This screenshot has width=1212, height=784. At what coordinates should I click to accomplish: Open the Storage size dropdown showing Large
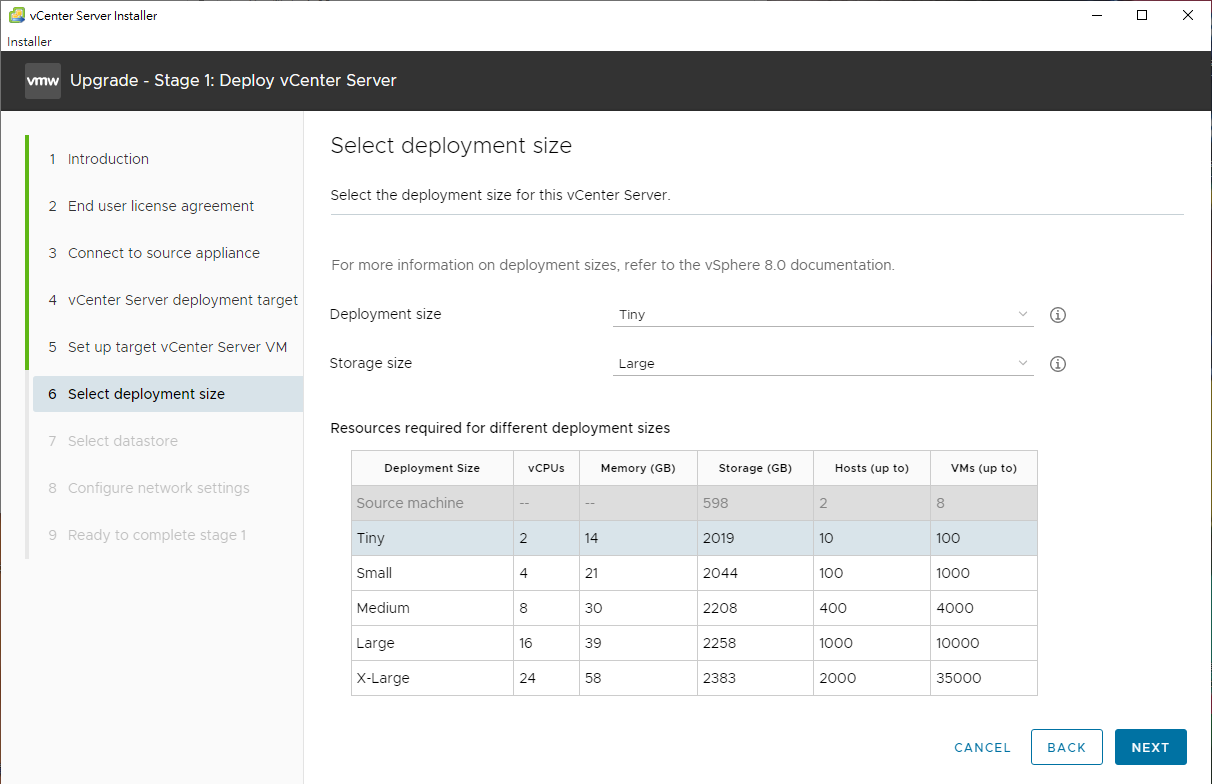click(x=823, y=363)
